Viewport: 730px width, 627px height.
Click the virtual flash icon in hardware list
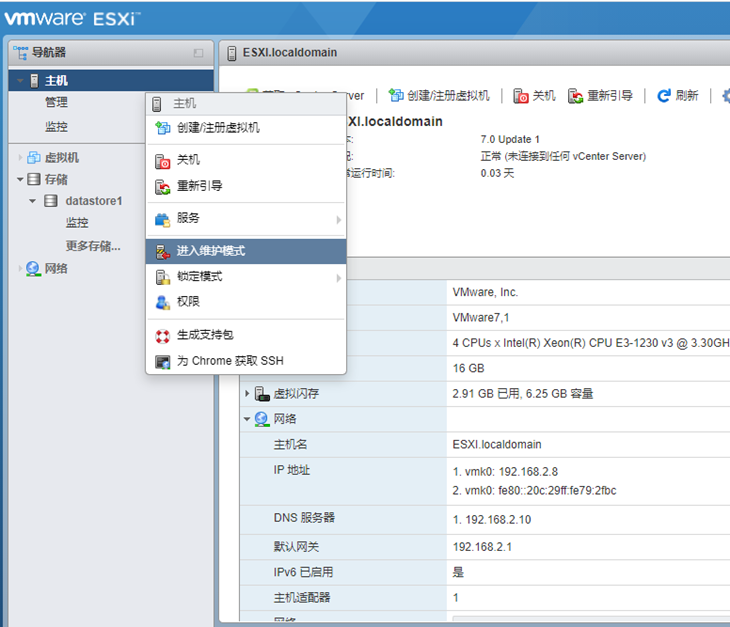click(x=262, y=394)
